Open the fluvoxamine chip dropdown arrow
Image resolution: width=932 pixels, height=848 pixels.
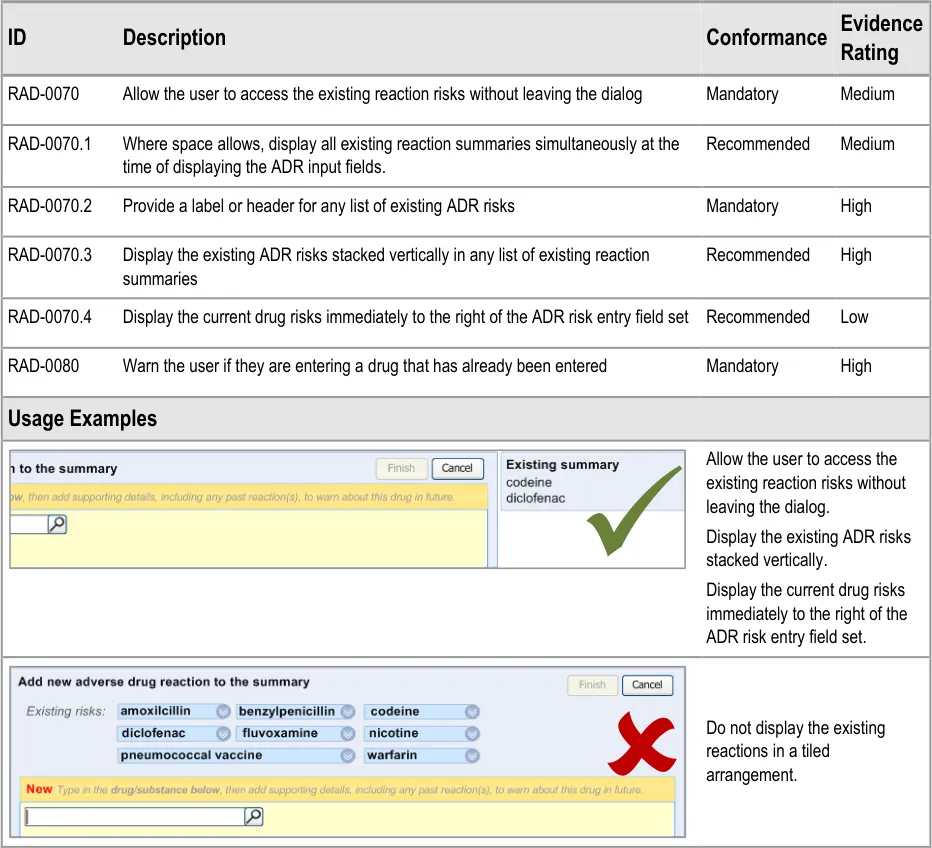point(347,734)
